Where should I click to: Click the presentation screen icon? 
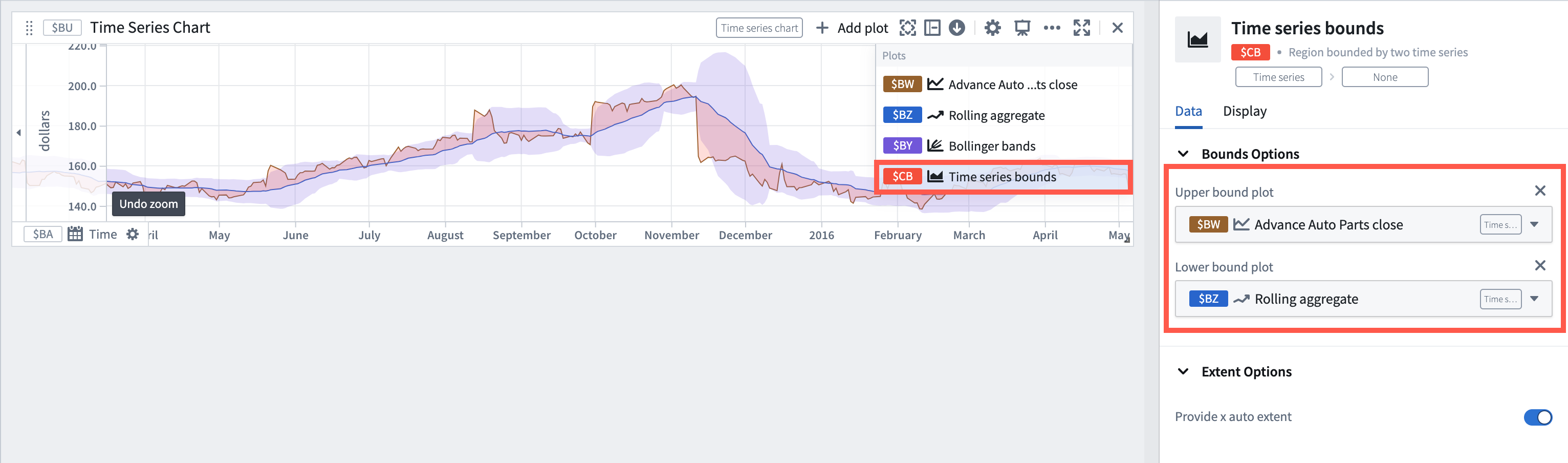(1022, 28)
